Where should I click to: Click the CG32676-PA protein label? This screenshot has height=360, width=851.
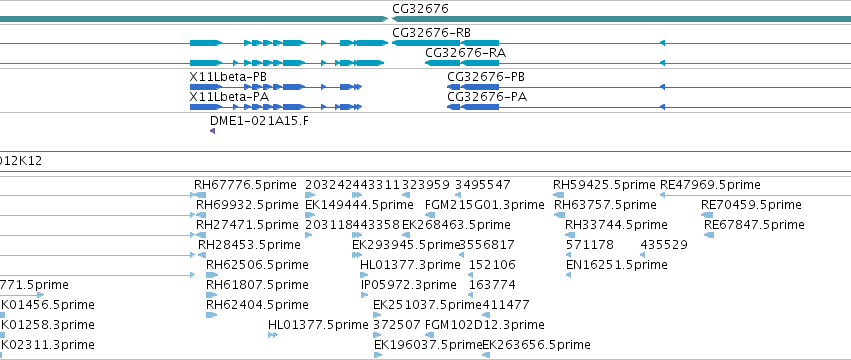tap(487, 97)
